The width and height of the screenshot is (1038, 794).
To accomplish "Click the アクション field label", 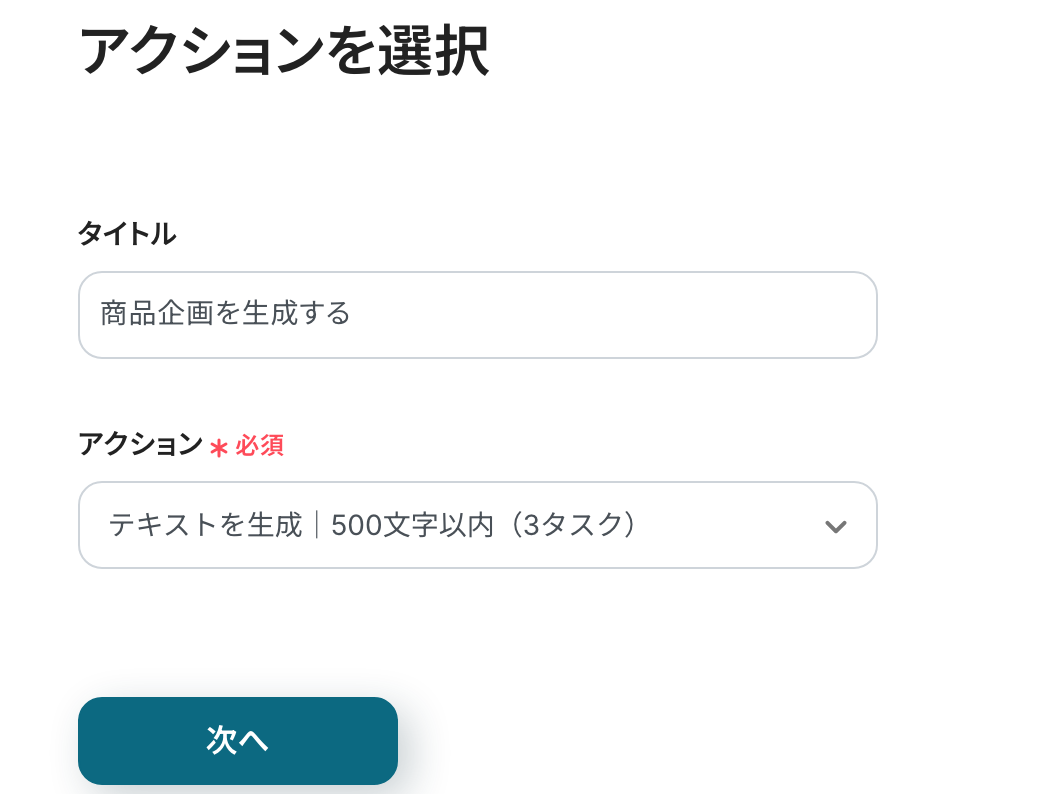I will click(140, 445).
